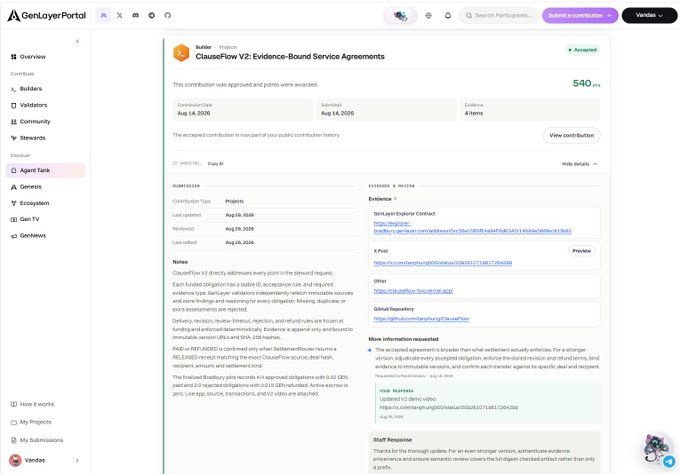This screenshot has height=474, width=680.
Task: Open the GitHub icon in header
Action: tap(167, 16)
